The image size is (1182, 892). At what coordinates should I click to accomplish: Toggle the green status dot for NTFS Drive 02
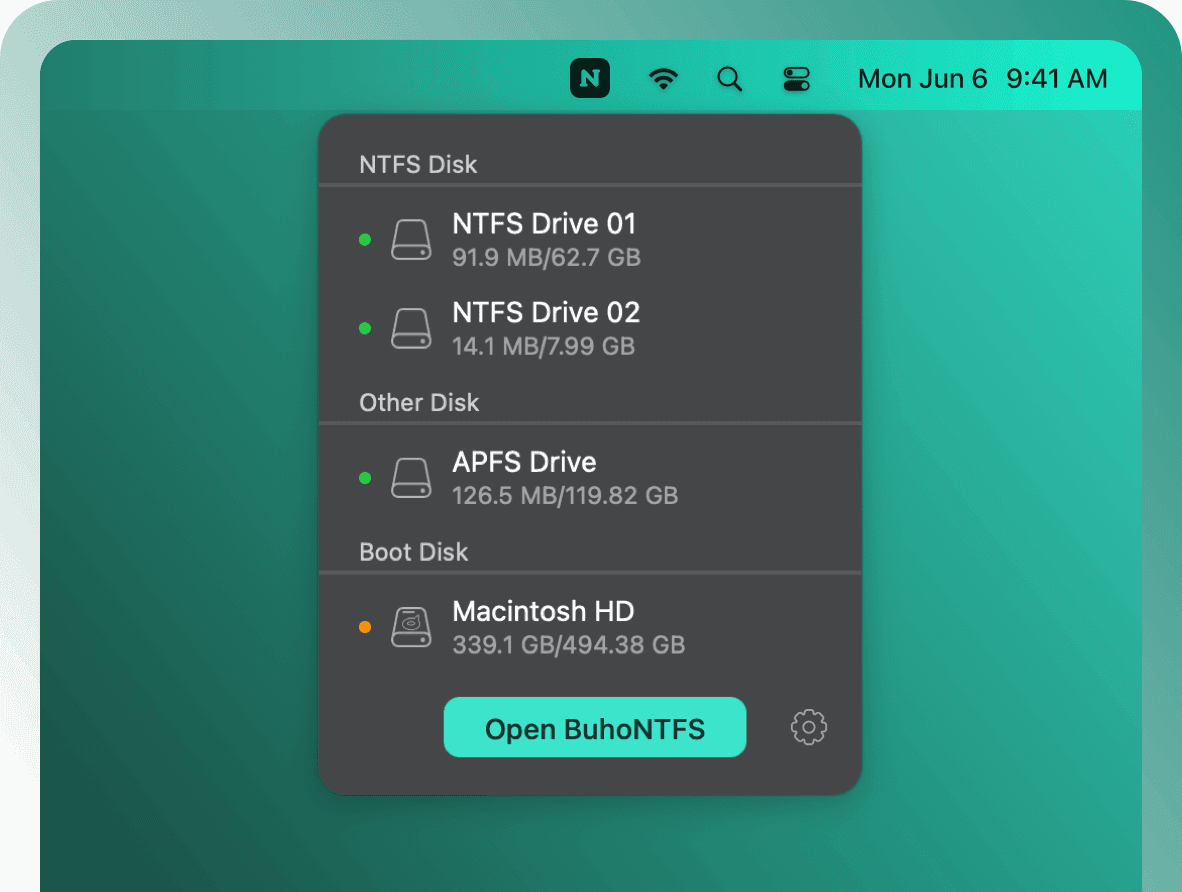point(365,327)
